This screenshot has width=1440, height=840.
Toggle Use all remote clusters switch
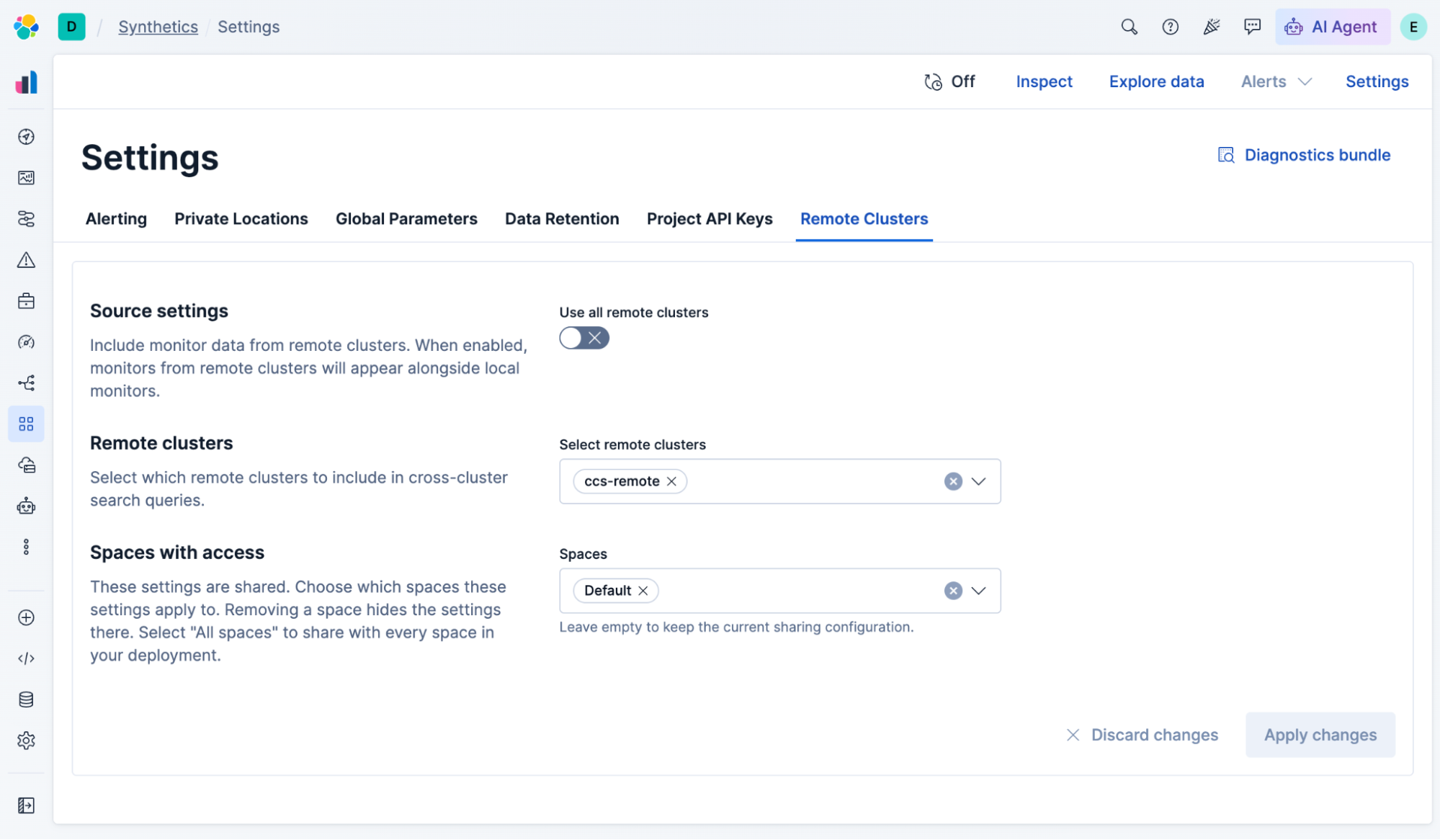point(584,338)
